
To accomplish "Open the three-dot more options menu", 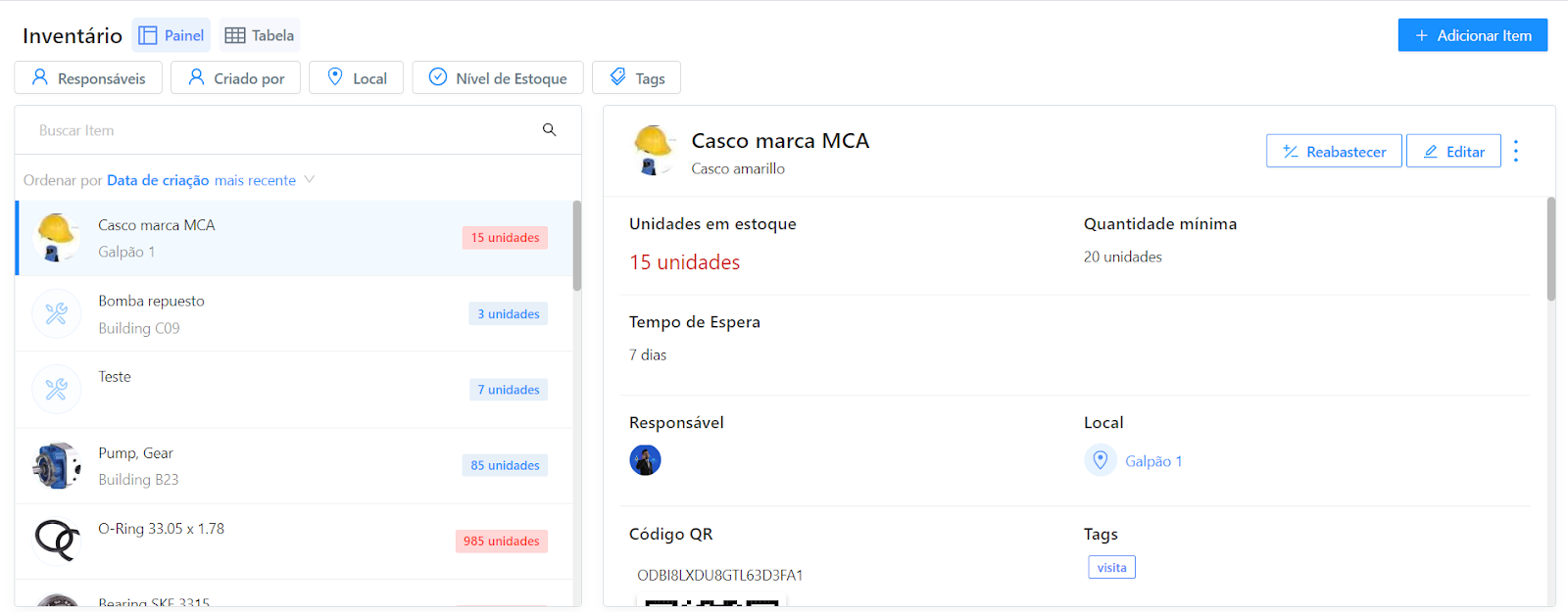I will pos(1516,151).
